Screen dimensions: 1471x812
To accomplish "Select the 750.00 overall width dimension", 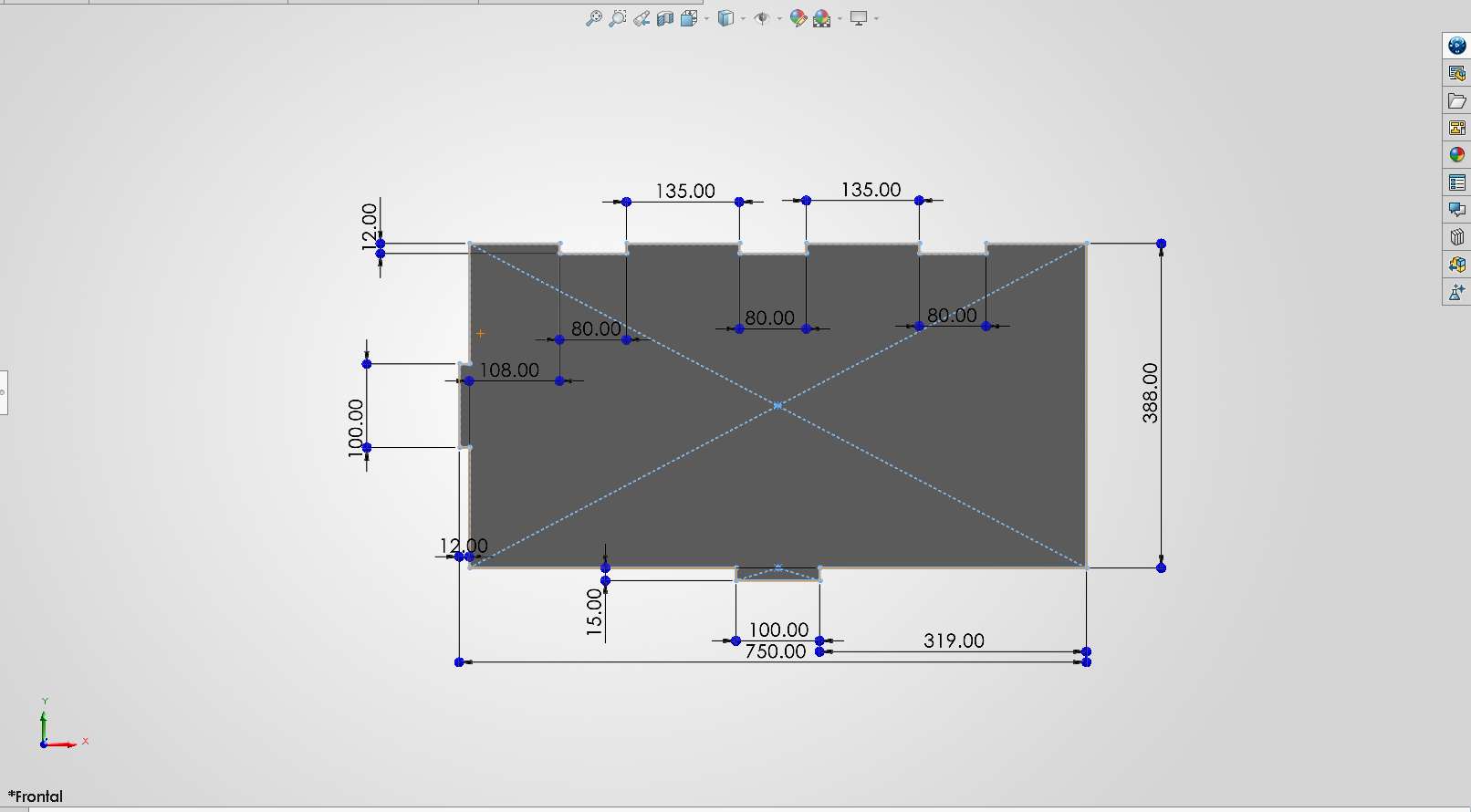I will (776, 651).
